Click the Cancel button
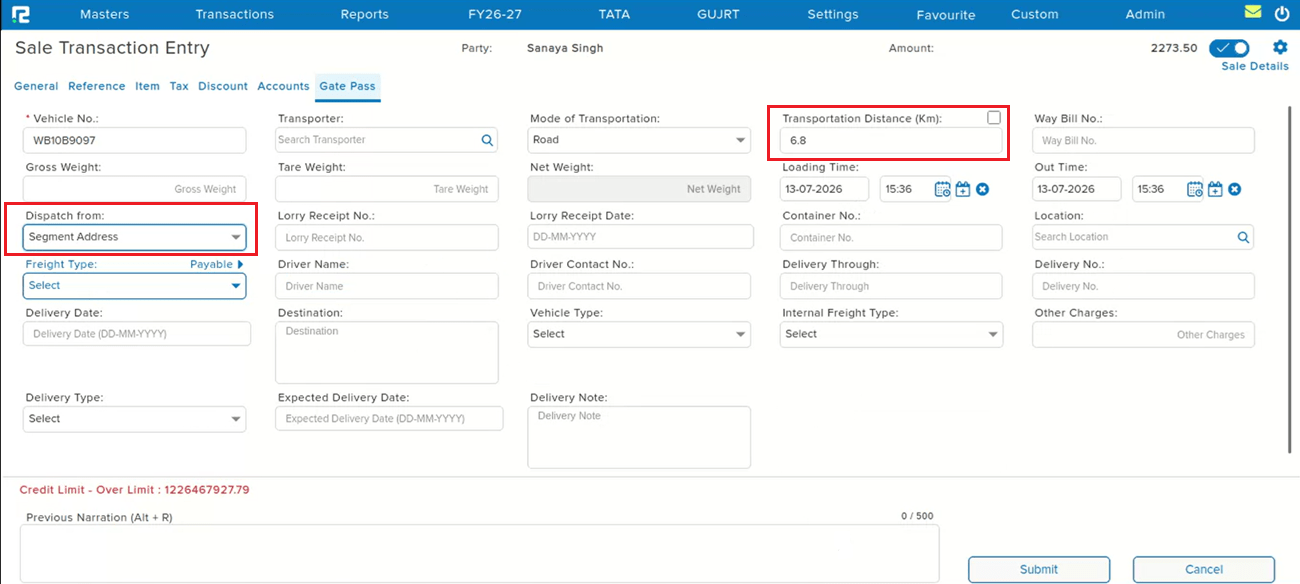The height and width of the screenshot is (584, 1300). (x=1204, y=569)
